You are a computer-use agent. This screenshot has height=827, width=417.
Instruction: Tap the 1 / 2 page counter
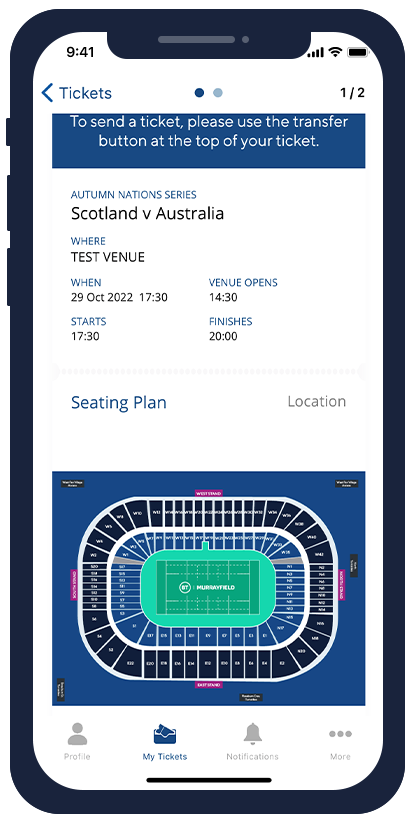click(x=352, y=93)
